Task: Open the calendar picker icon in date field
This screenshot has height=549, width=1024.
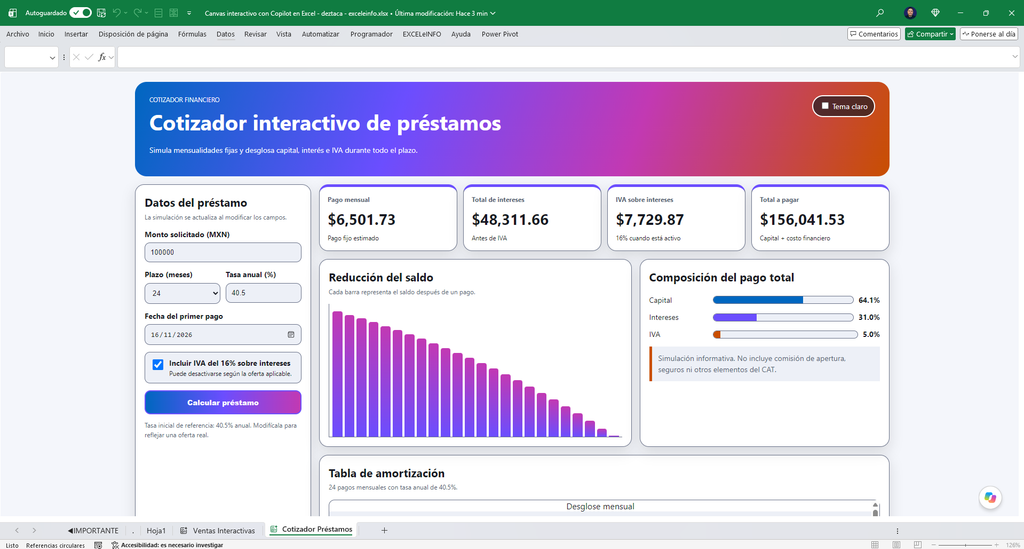Action: tap(291, 334)
